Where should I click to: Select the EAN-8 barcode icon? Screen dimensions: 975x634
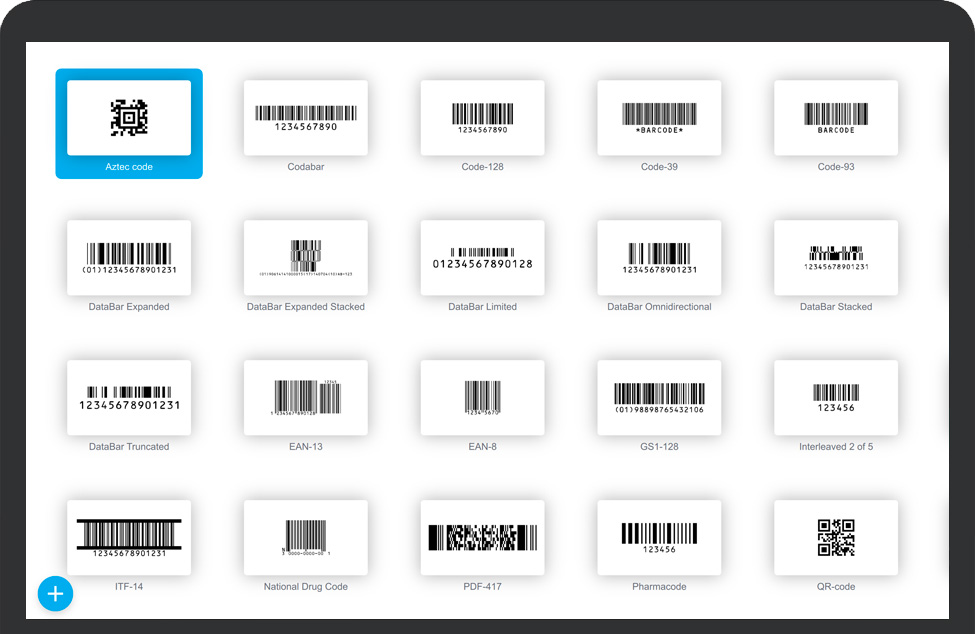(x=482, y=398)
